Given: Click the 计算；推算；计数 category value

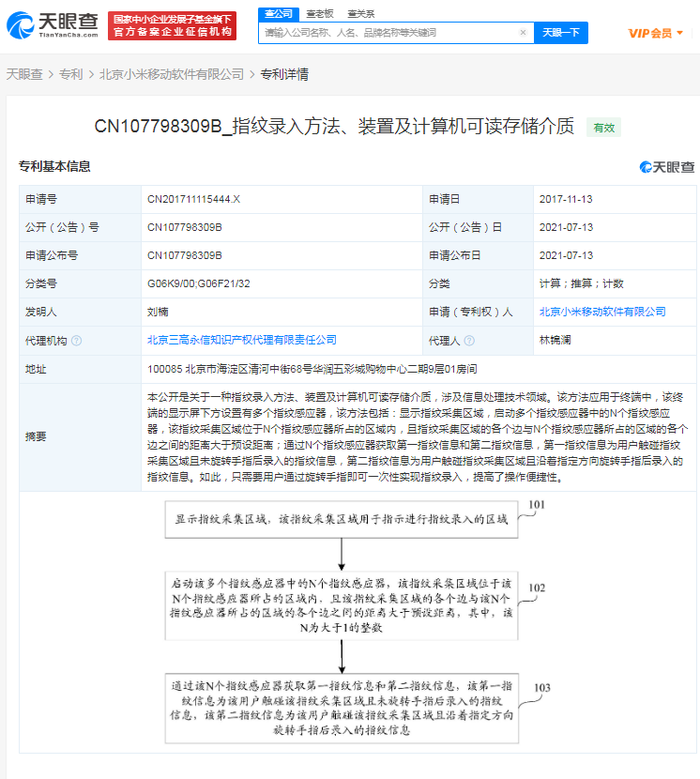Looking at the screenshot, I should 581,284.
